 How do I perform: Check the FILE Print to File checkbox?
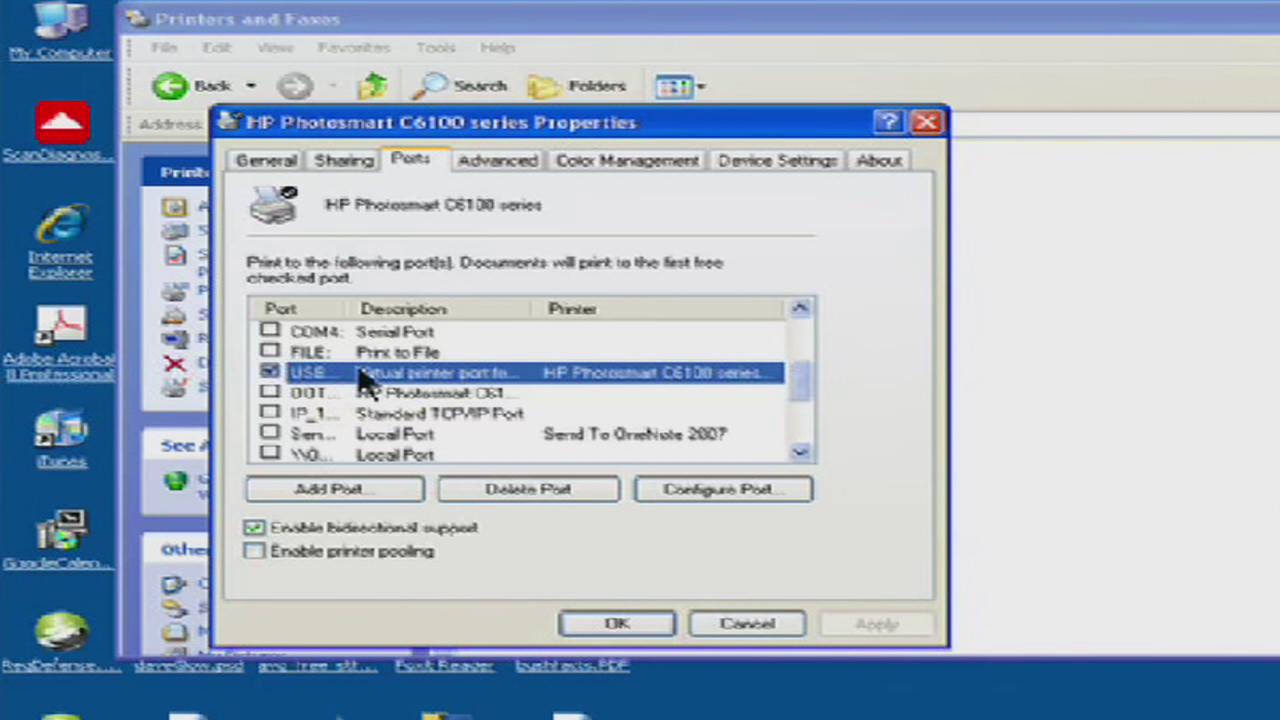[x=270, y=351]
